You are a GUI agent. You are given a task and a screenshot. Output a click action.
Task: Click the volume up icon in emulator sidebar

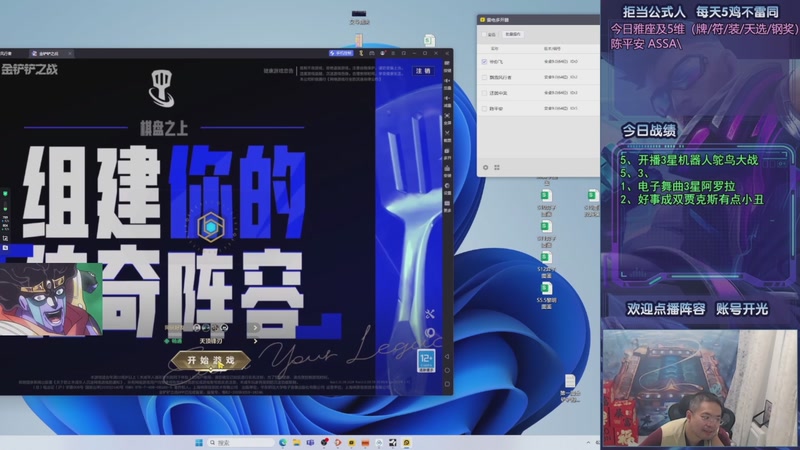point(447,84)
